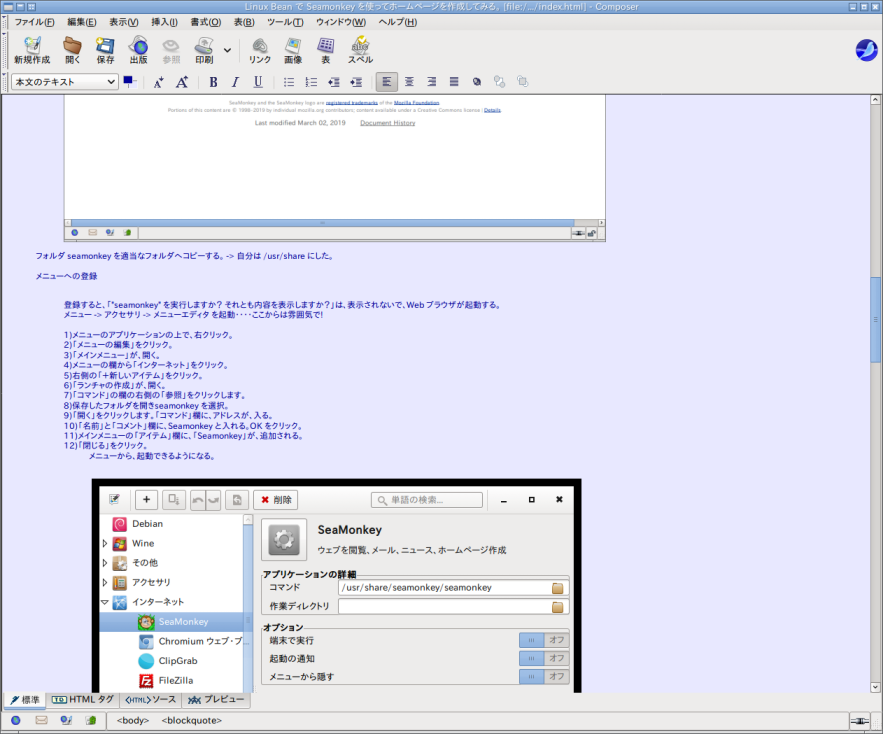
Task: Click the Print (印刷) icon
Action: pos(204,50)
